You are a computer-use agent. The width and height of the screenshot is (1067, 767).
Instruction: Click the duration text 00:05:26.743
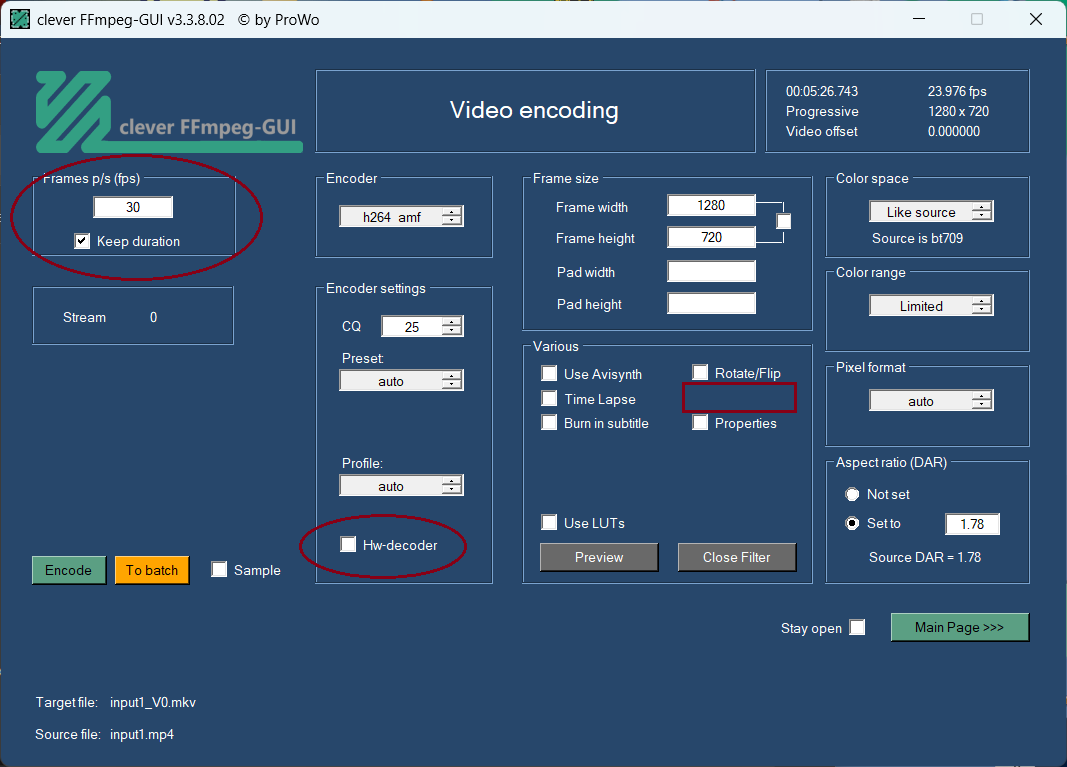tap(822, 91)
